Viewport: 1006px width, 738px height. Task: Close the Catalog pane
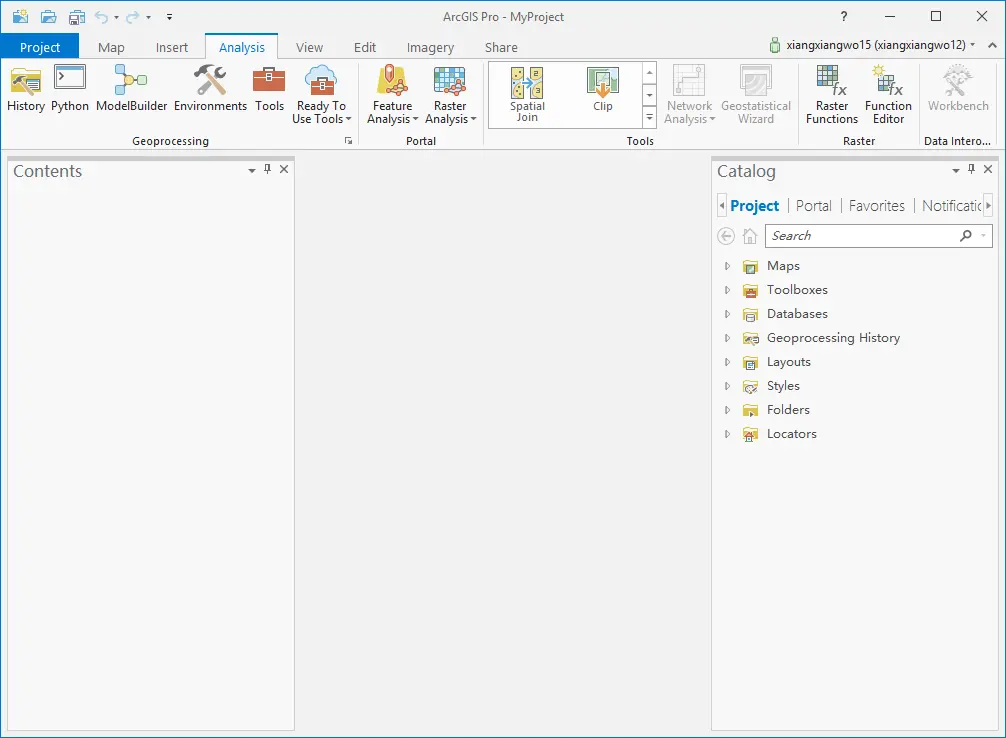coord(988,169)
